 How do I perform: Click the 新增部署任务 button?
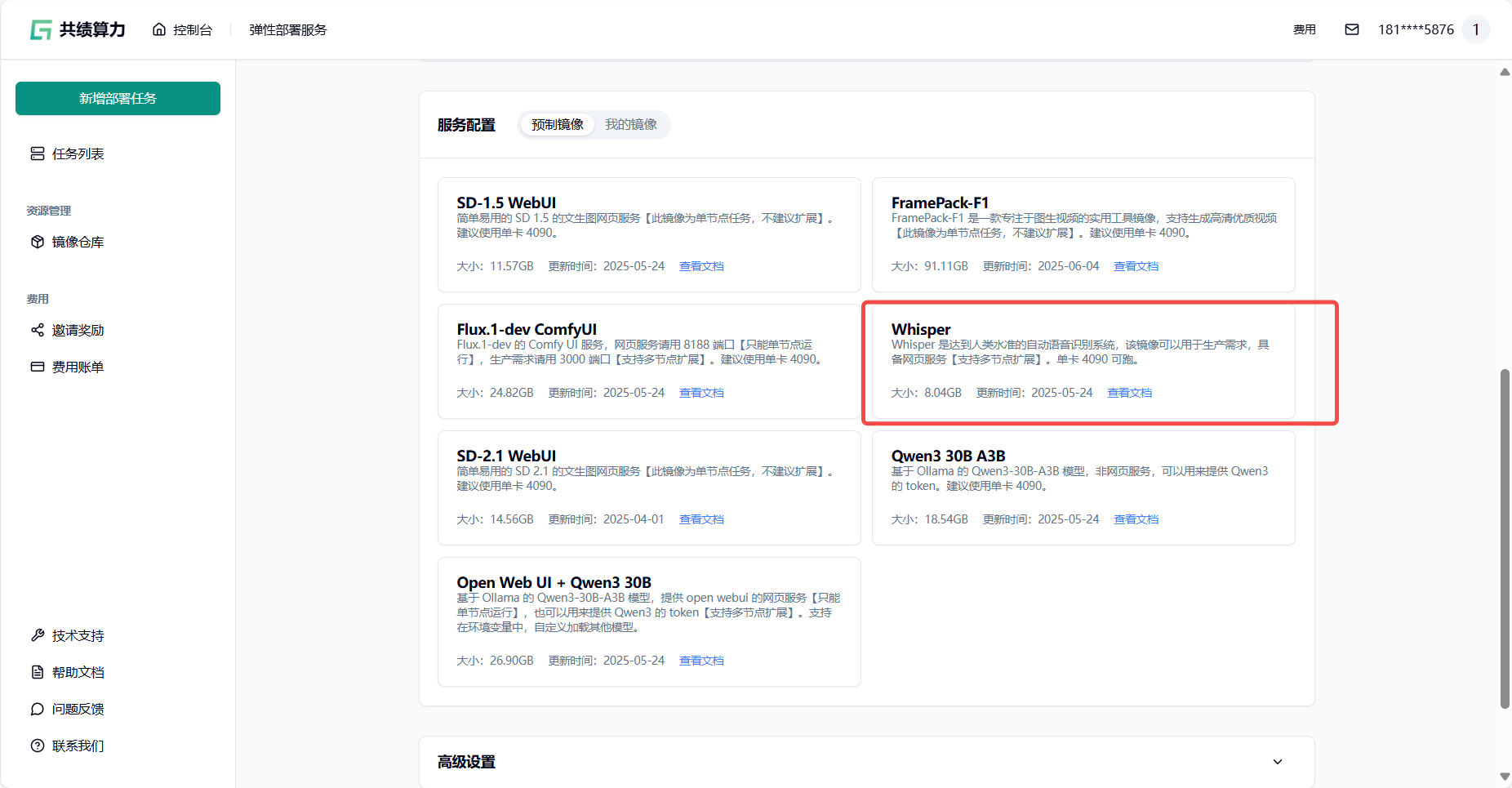click(118, 99)
